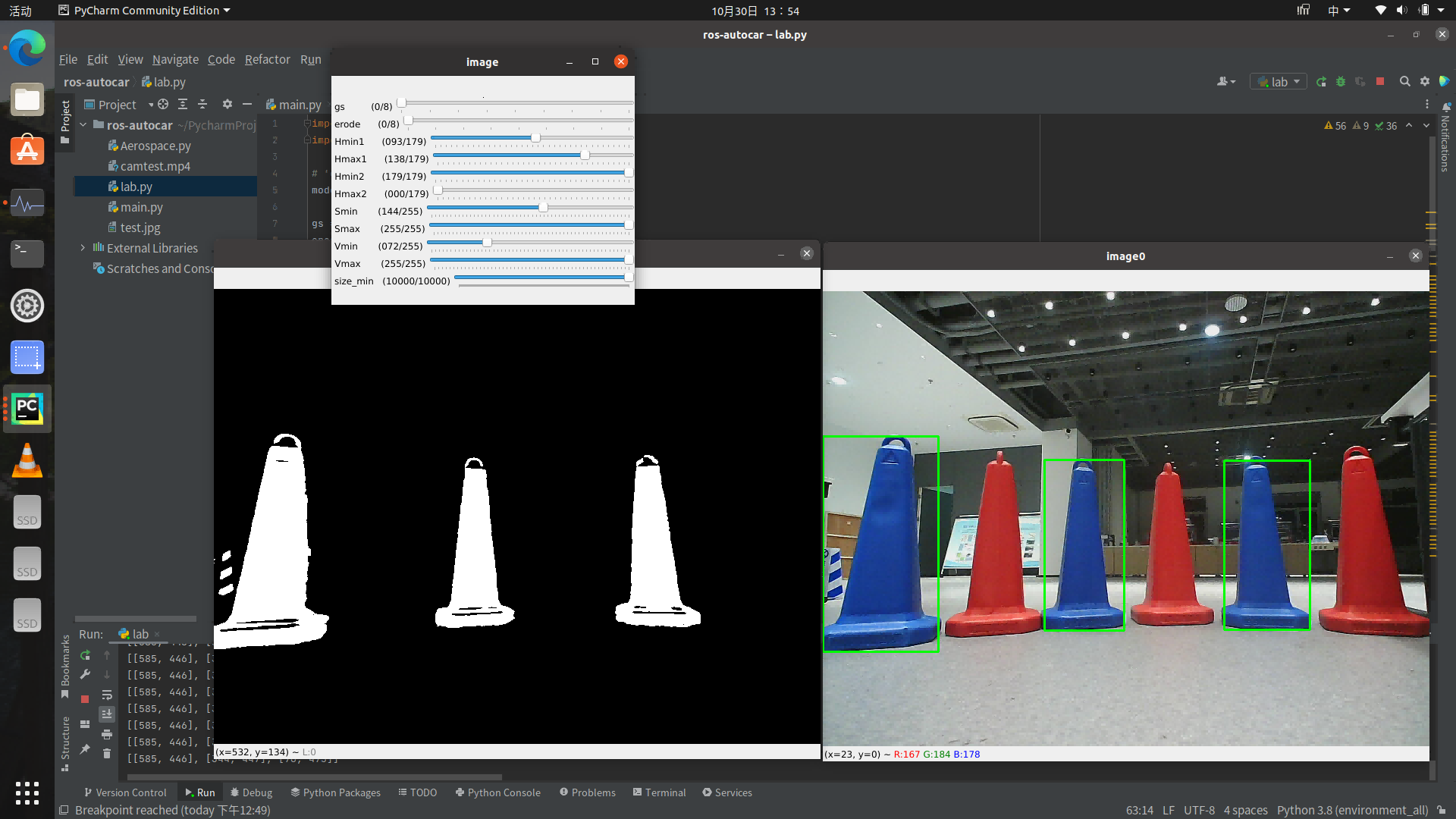Stop the running program via toolbar stop icon

(x=1380, y=82)
